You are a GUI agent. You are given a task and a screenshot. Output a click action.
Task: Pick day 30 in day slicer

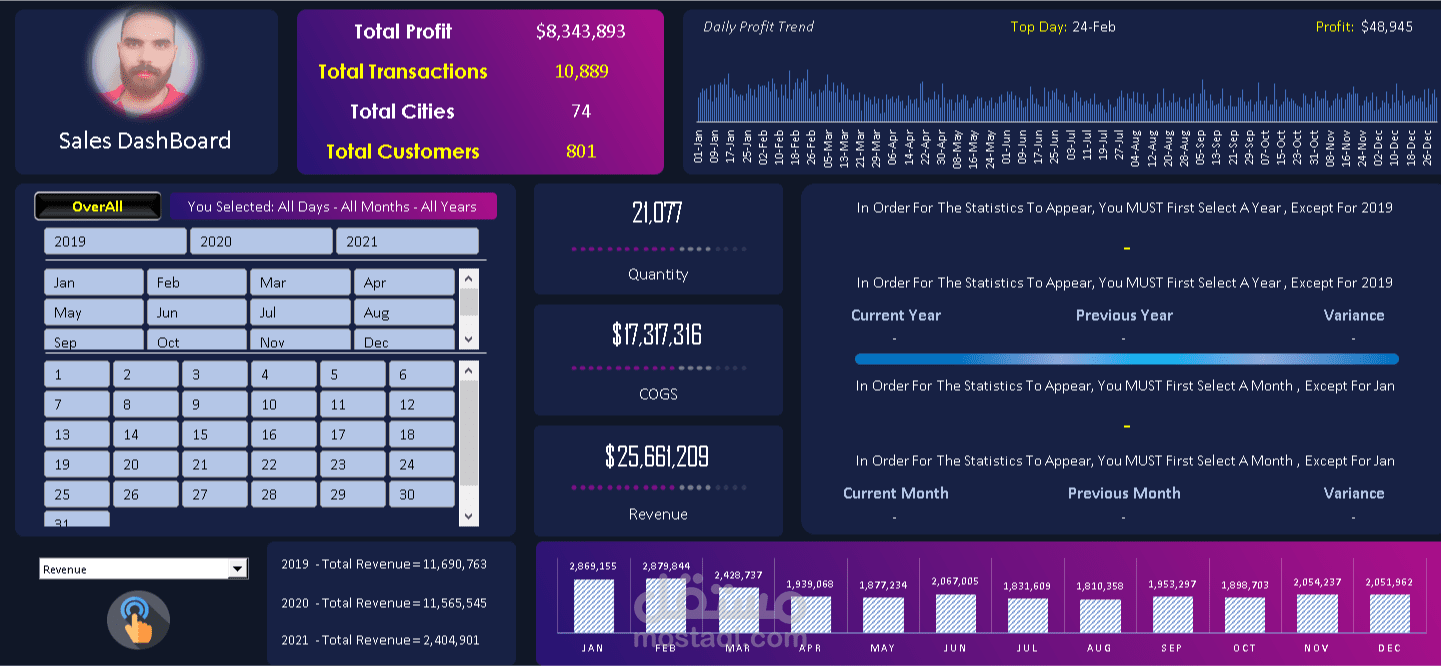pyautogui.click(x=421, y=494)
